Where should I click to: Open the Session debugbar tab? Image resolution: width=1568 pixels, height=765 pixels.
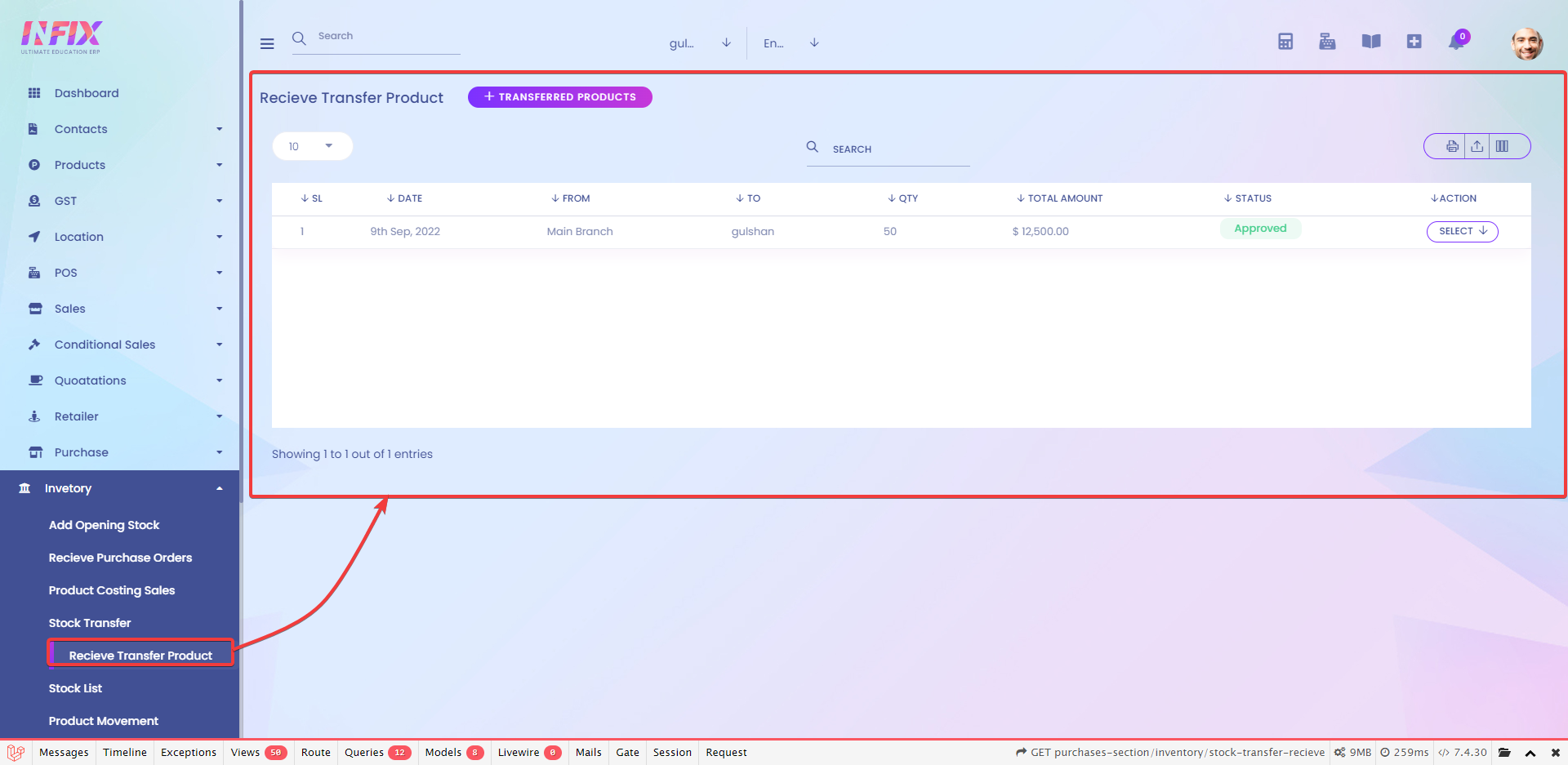[x=672, y=753]
